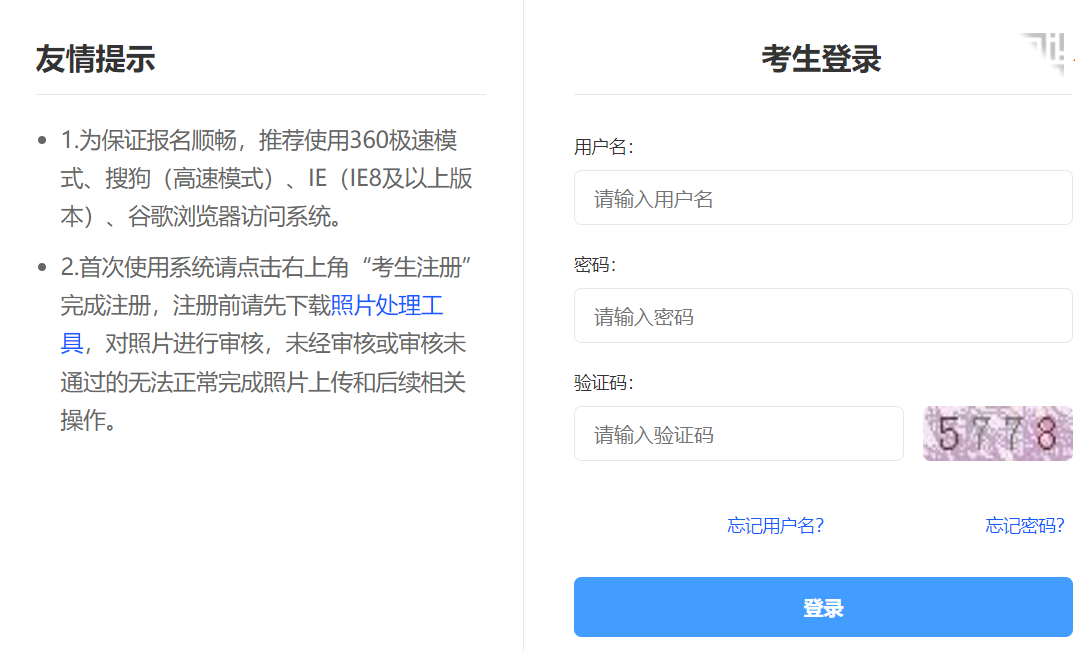Image resolution: width=1075 pixels, height=651 pixels.
Task: Click the bullet point before tip 2
Action: click(42, 268)
